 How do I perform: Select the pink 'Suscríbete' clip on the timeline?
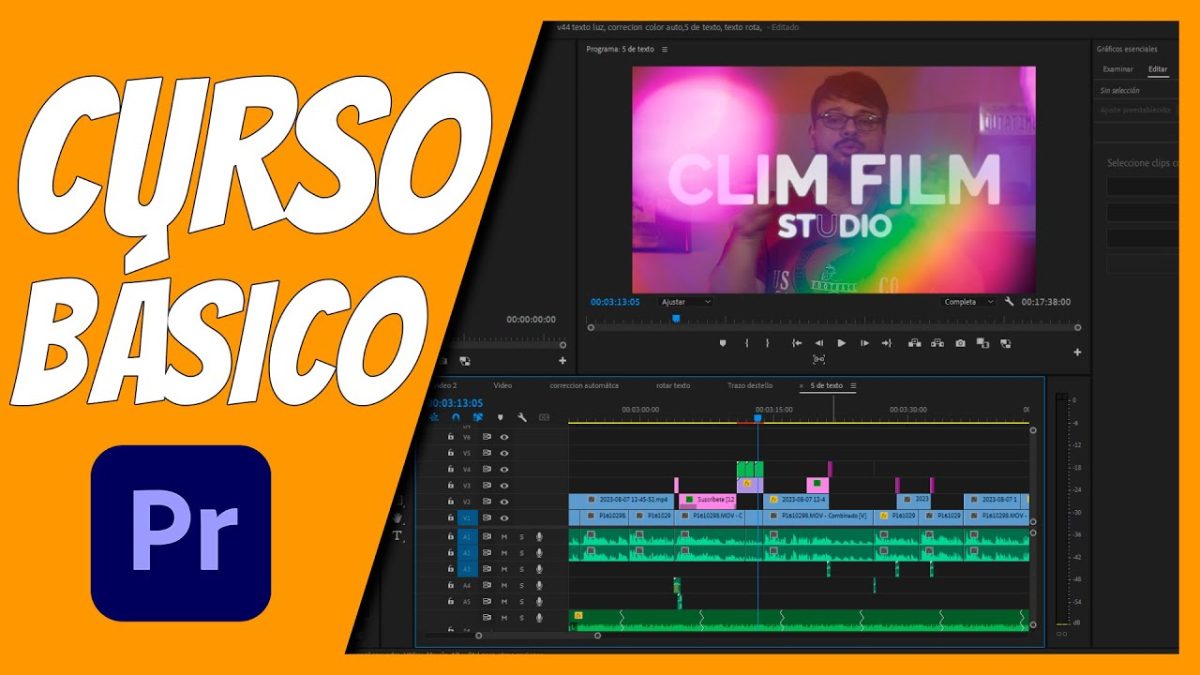pyautogui.click(x=708, y=498)
